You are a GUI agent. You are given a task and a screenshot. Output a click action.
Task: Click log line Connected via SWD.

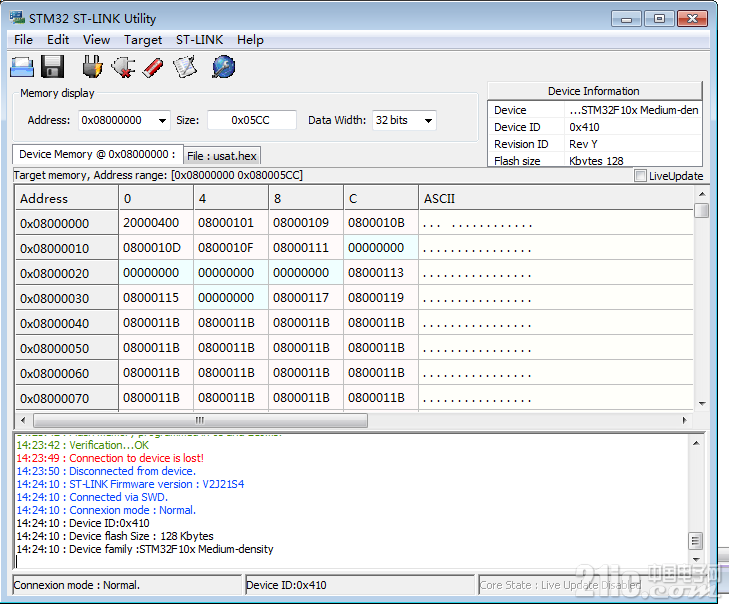[92, 497]
